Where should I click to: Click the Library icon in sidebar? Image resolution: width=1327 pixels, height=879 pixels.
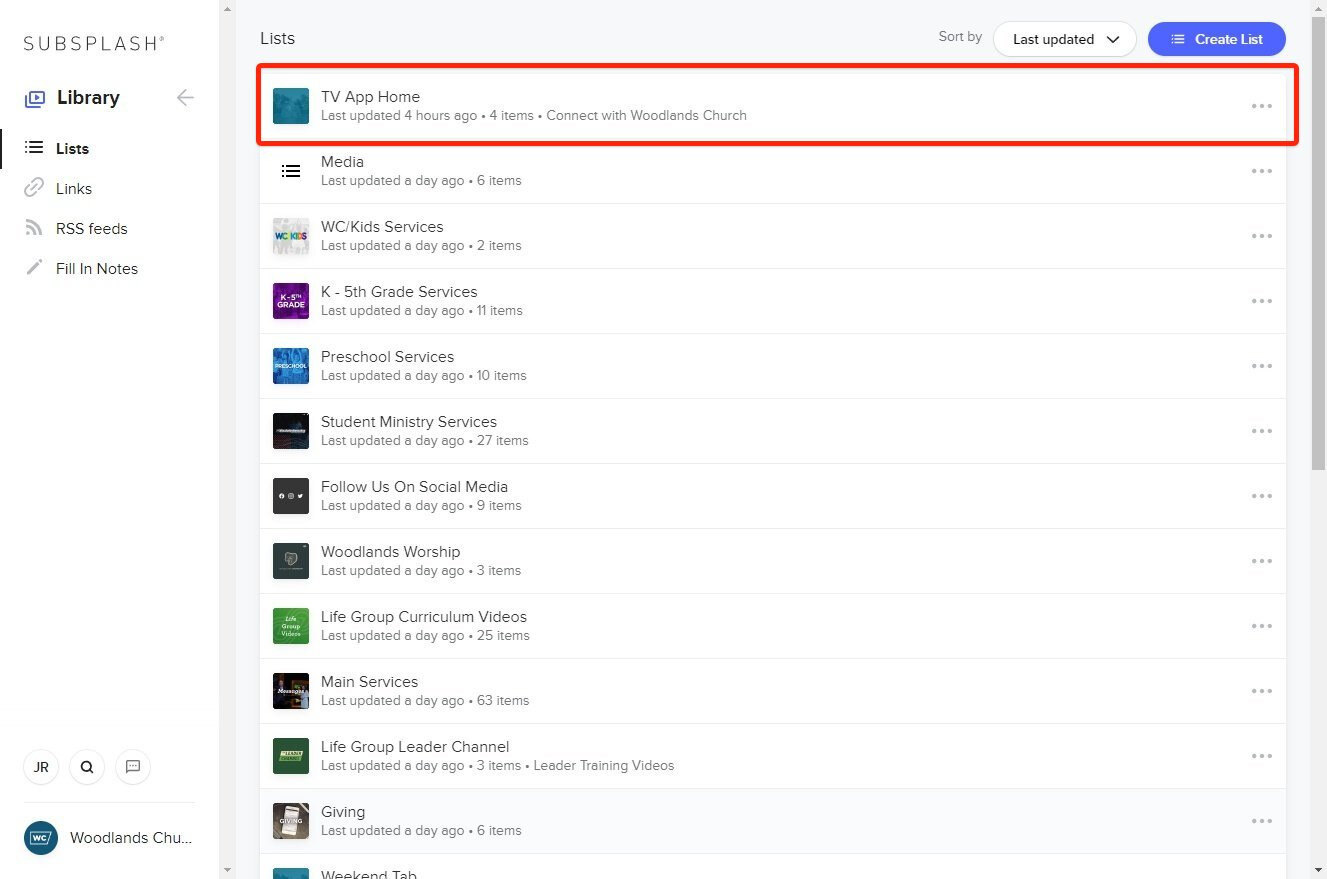click(x=35, y=98)
